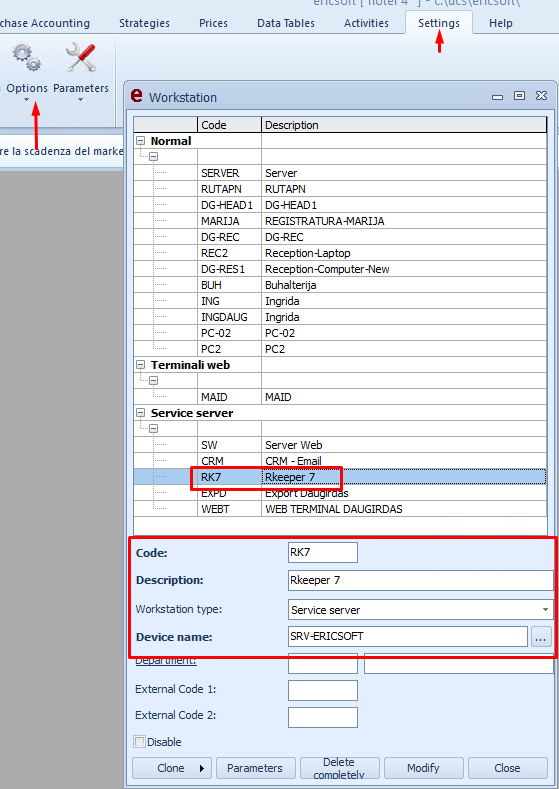Select the RUTAPN row
Screen dimensions: 559x789
340,189
